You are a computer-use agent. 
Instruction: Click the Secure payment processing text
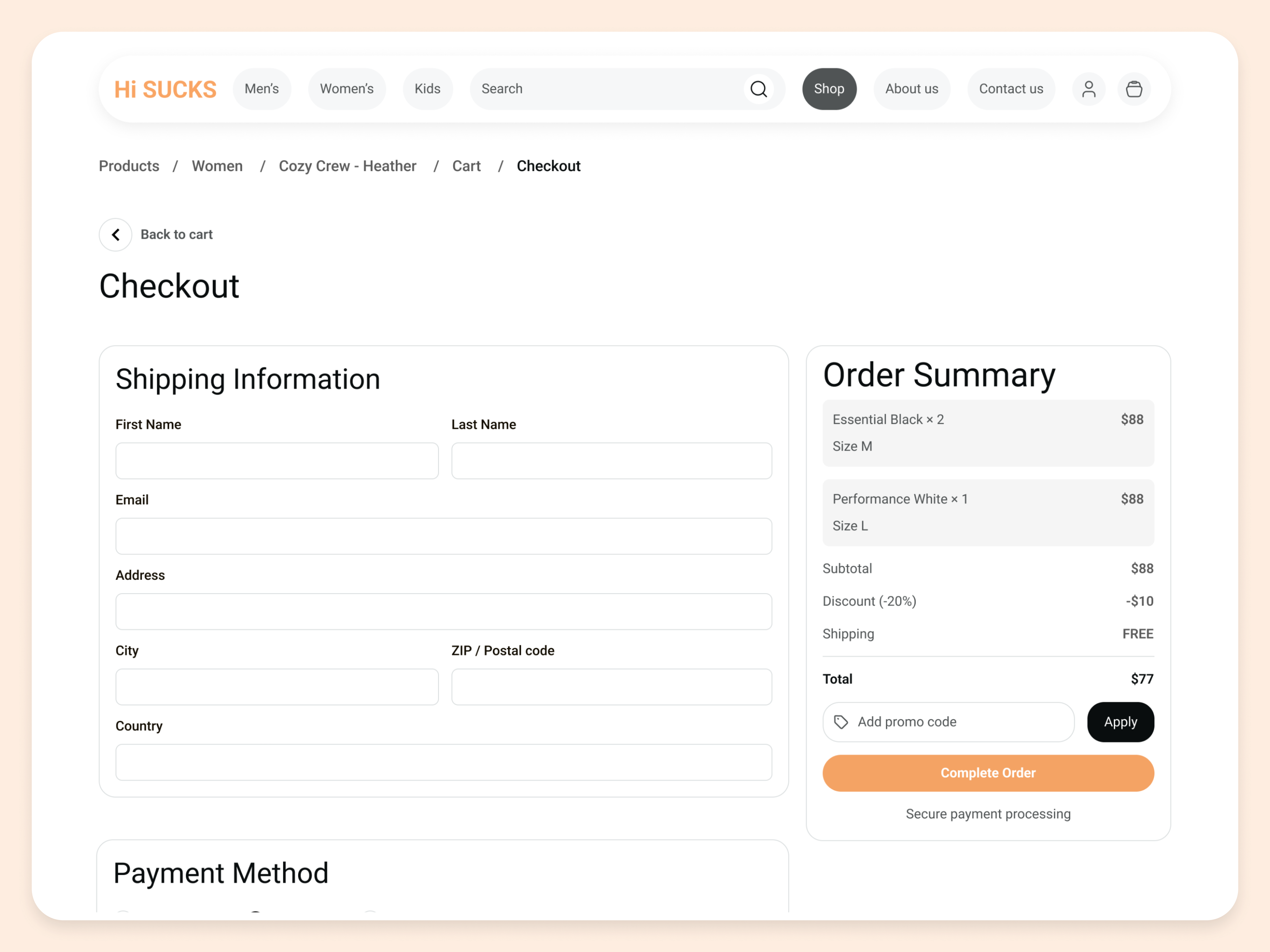[x=988, y=814]
